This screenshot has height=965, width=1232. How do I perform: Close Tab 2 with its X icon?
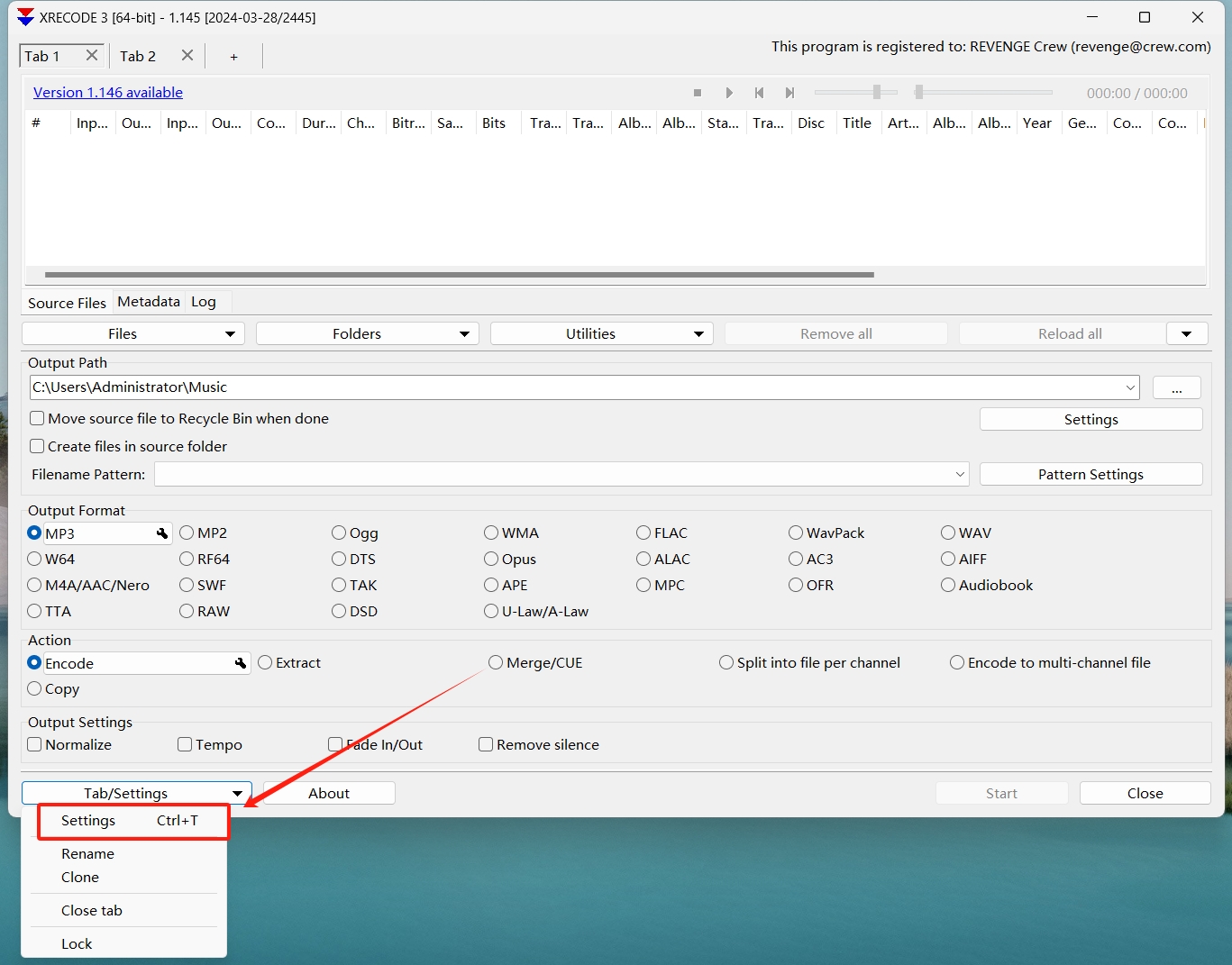pos(187,56)
